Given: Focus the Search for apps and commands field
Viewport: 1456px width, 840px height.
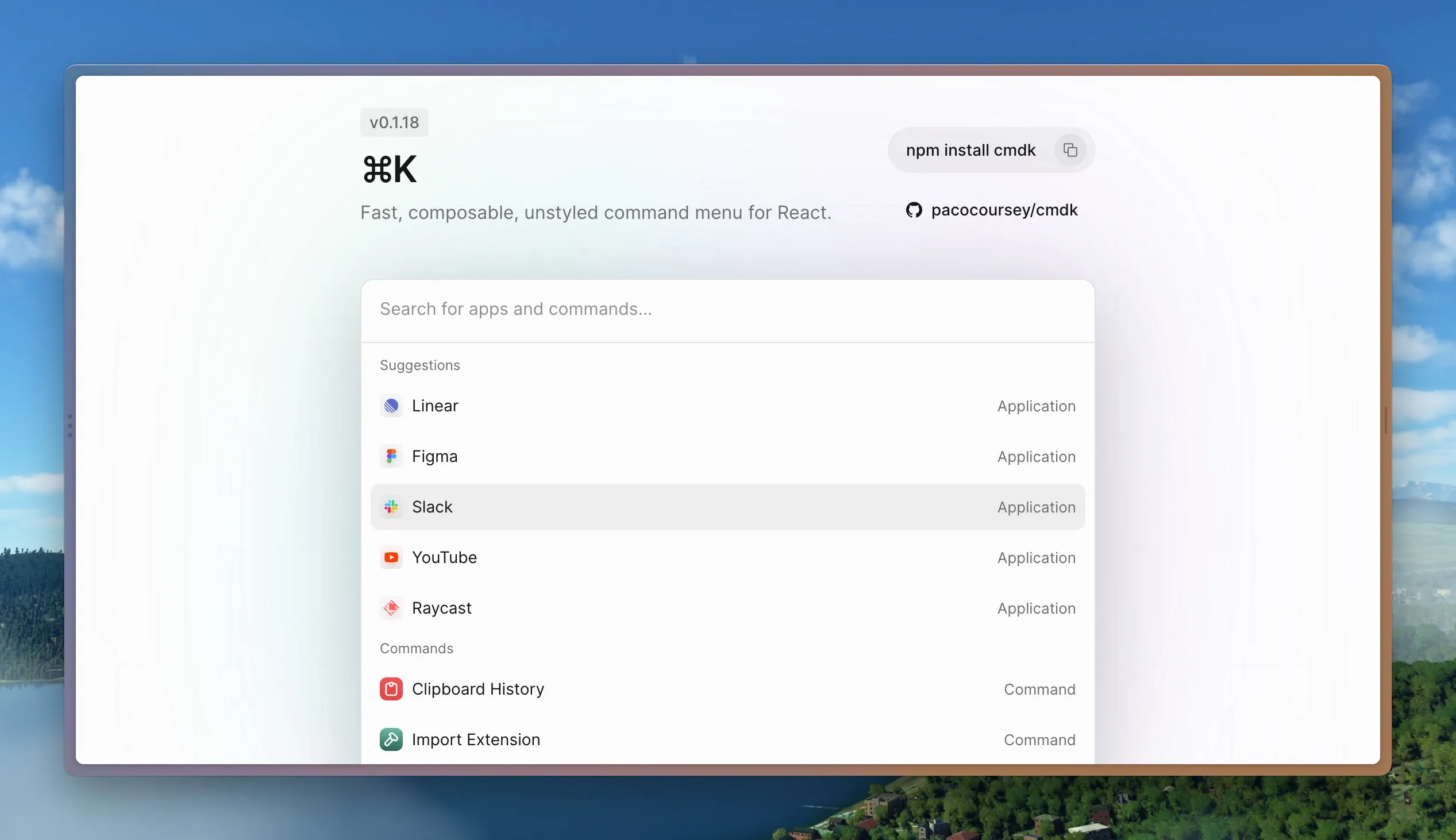Looking at the screenshot, I should click(x=727, y=309).
